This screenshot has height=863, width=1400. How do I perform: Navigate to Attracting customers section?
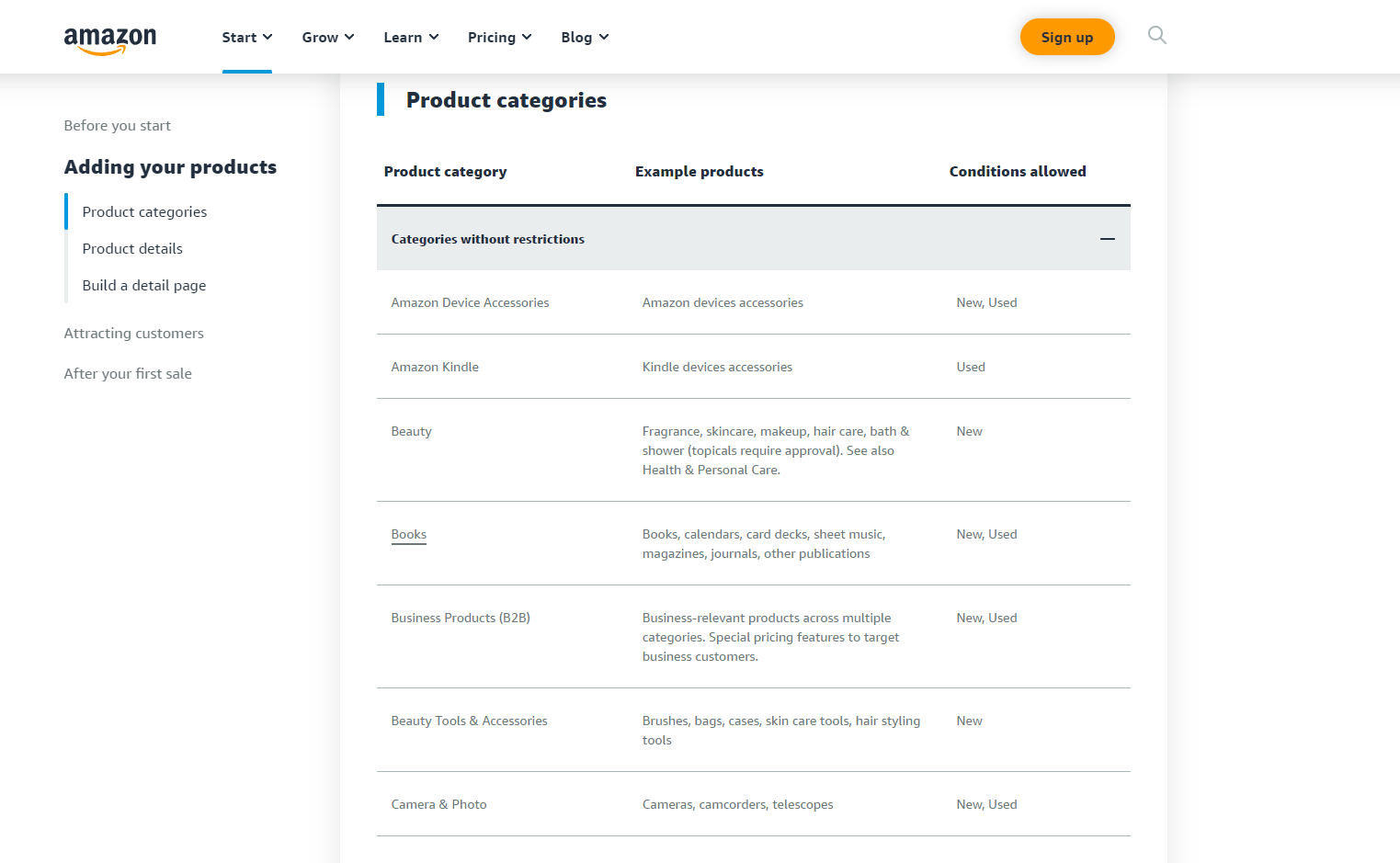point(134,334)
